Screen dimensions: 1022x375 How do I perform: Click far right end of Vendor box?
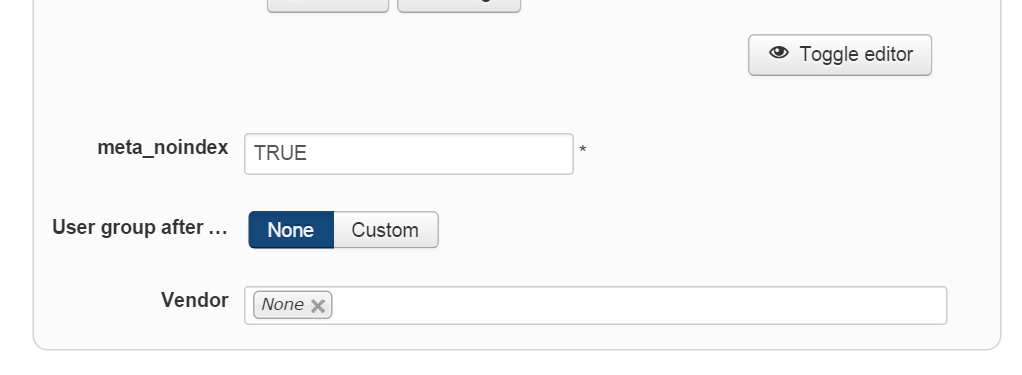coord(932,305)
